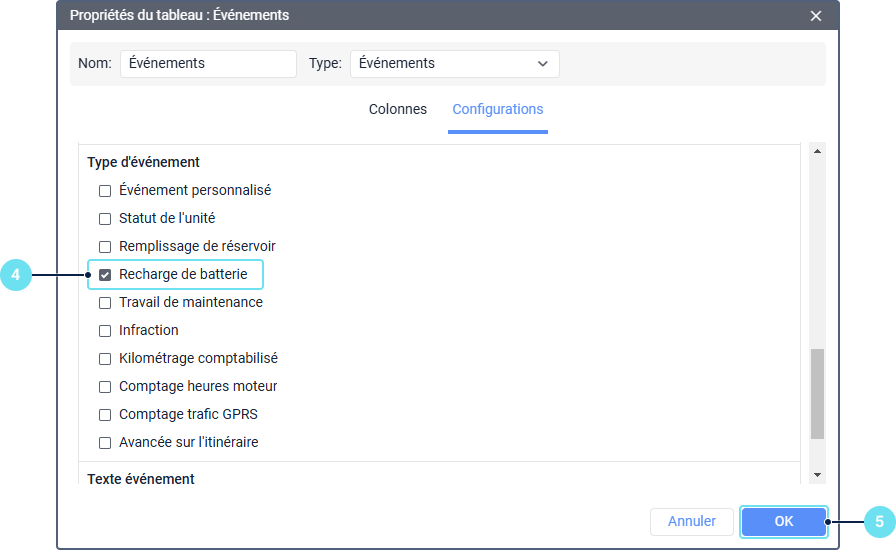The height and width of the screenshot is (550, 896).
Task: Enable Travail de maintenance checkbox
Action: click(x=105, y=302)
